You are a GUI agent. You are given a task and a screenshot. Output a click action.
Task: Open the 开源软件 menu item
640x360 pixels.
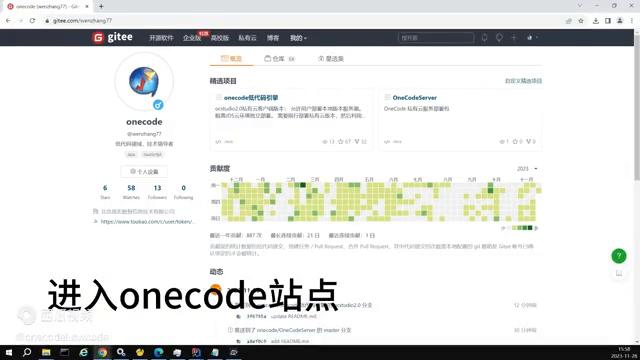click(x=161, y=38)
